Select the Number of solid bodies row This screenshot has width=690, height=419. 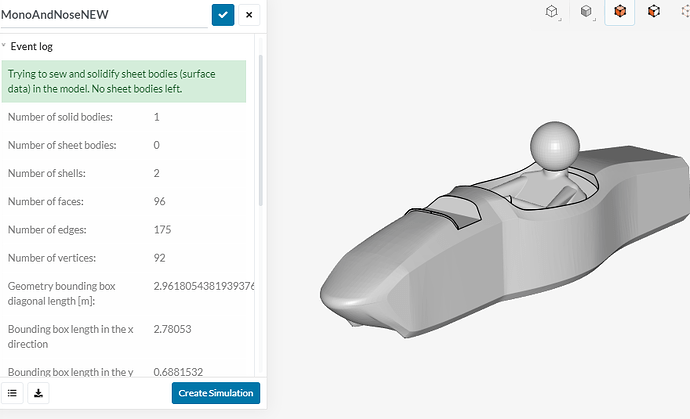[60, 117]
